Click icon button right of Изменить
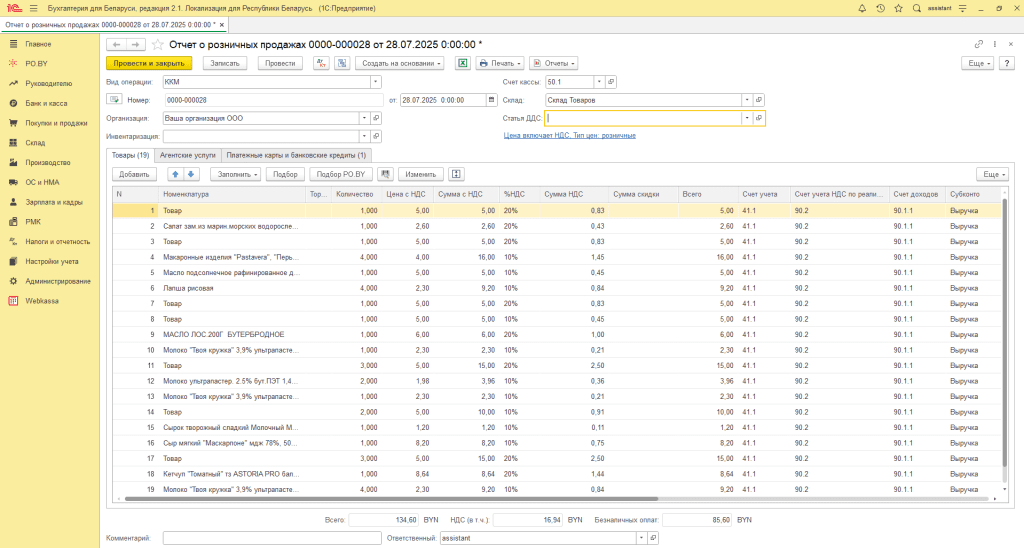The height and width of the screenshot is (548, 1024). pyautogui.click(x=456, y=174)
